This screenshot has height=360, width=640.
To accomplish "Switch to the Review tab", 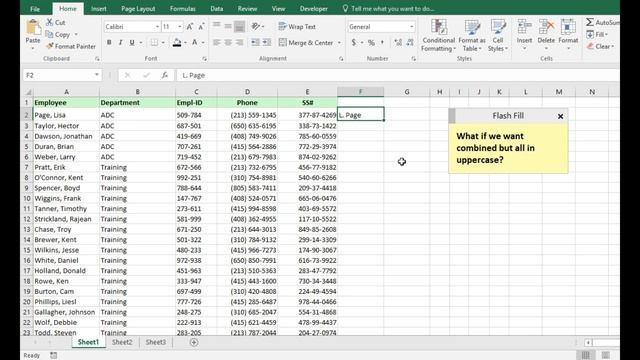I will point(247,9).
